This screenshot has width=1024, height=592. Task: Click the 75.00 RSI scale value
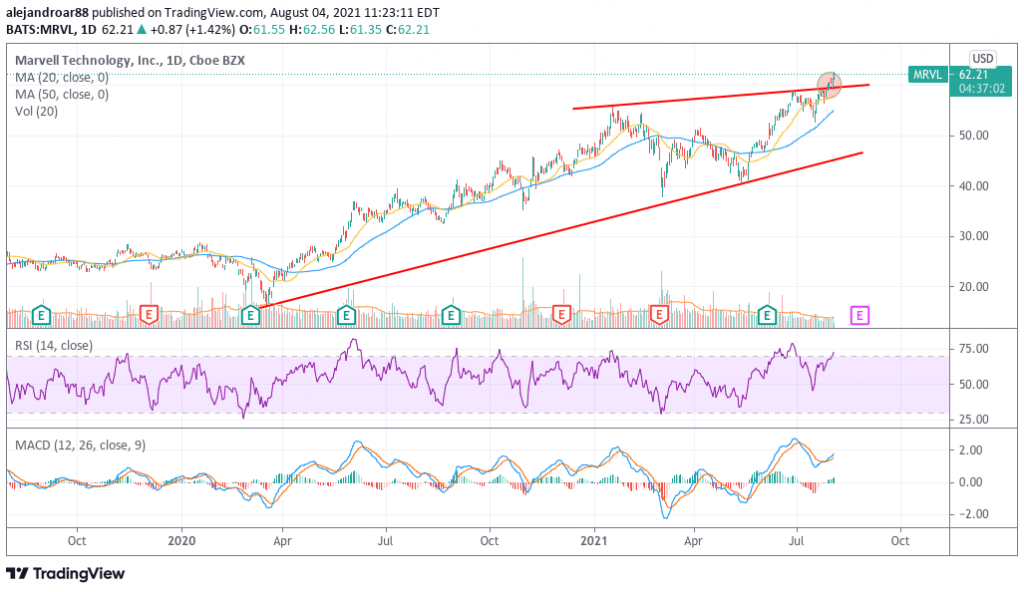click(973, 349)
